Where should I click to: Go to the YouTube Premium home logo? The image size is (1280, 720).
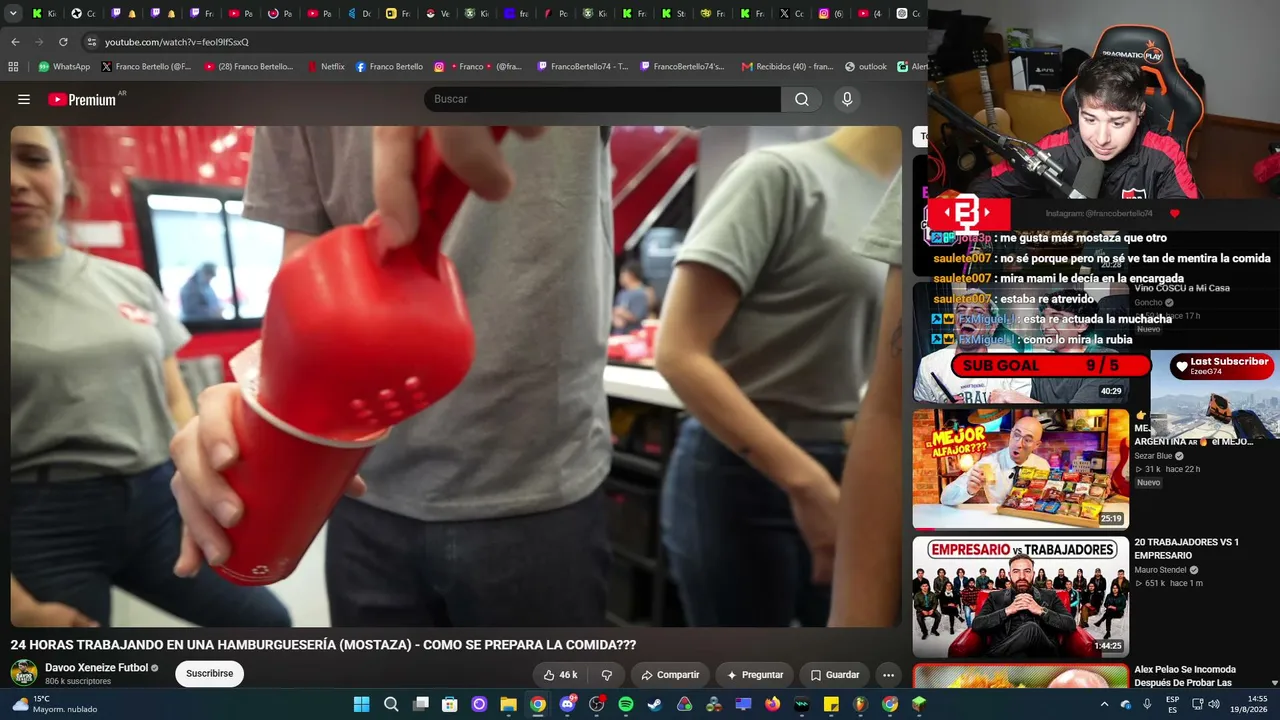(x=82, y=99)
